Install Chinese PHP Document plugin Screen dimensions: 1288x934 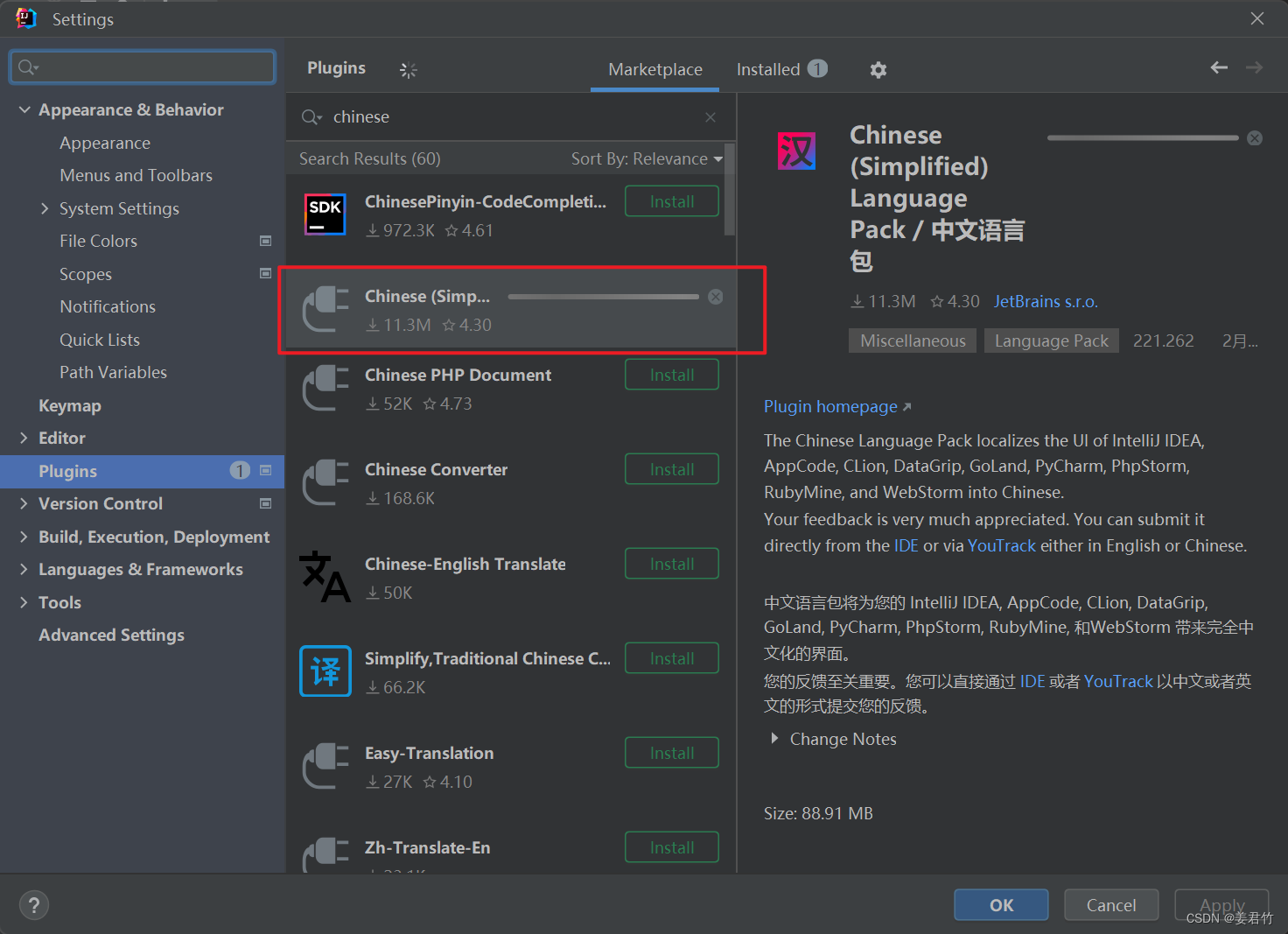coord(672,375)
